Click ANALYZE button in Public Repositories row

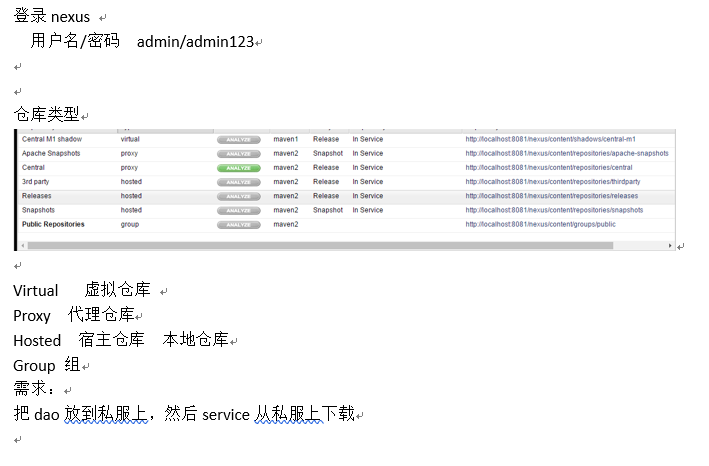239,225
